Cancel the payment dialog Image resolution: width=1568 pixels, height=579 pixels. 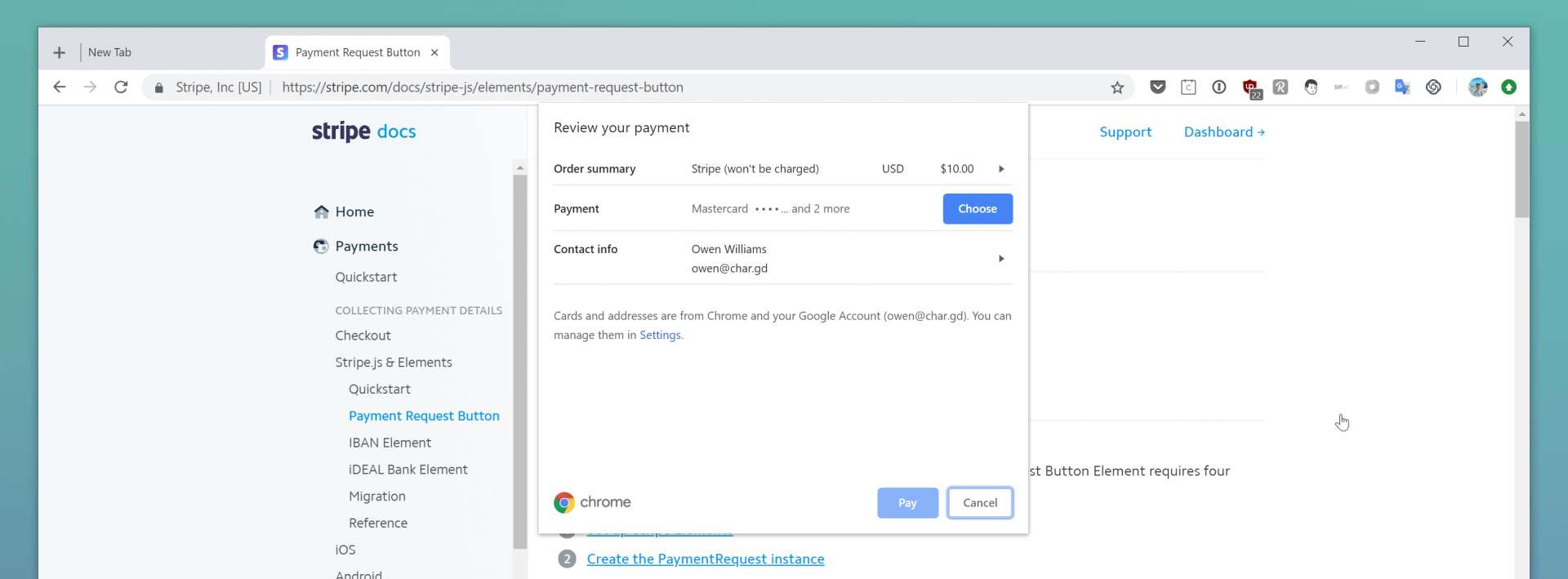(x=980, y=503)
